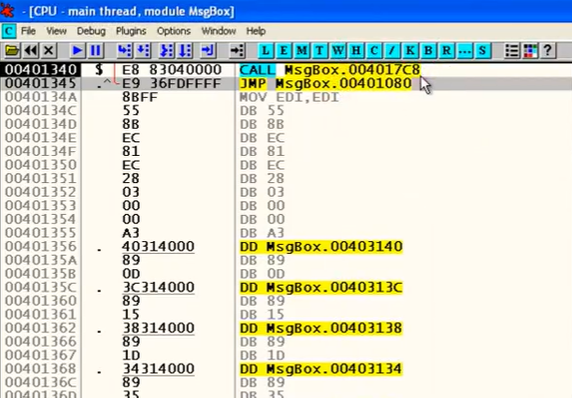Image resolution: width=572 pixels, height=398 pixels.
Task: Show Executable modules with E button
Action: [x=283, y=50]
